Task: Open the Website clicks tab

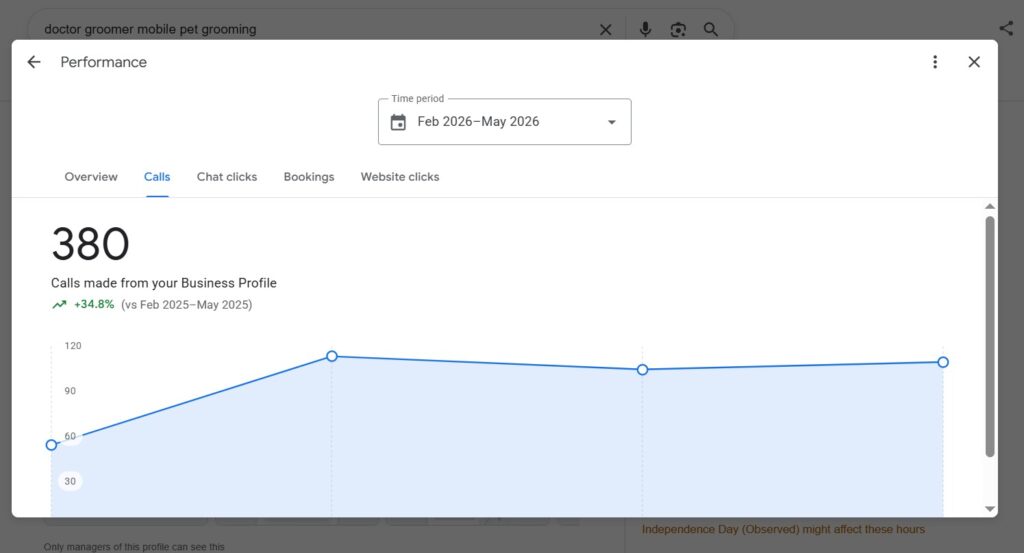Action: 400,177
